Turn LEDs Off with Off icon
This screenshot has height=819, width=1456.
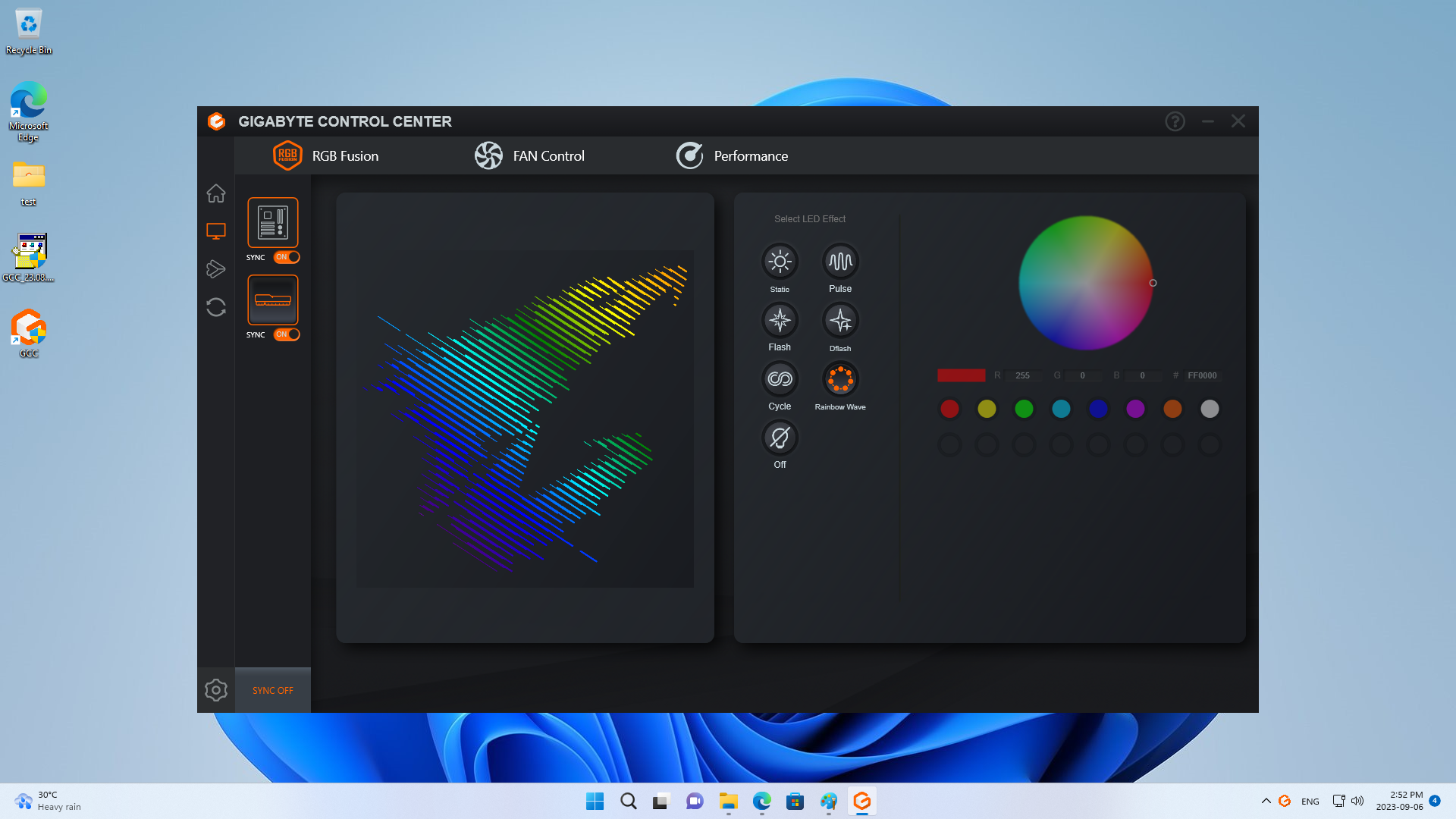tap(780, 438)
